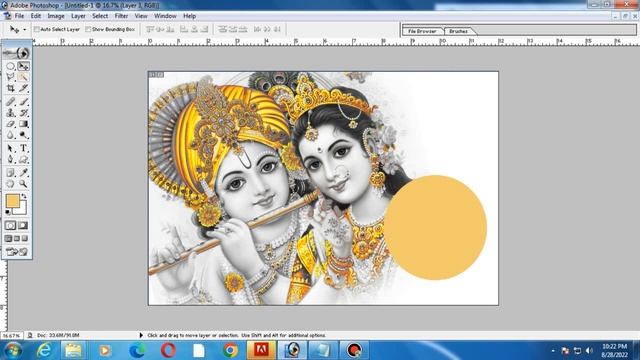Click the Adobe Online feather icon atop toolbox
Image resolution: width=640 pixels, height=360 pixels.
click(17, 53)
